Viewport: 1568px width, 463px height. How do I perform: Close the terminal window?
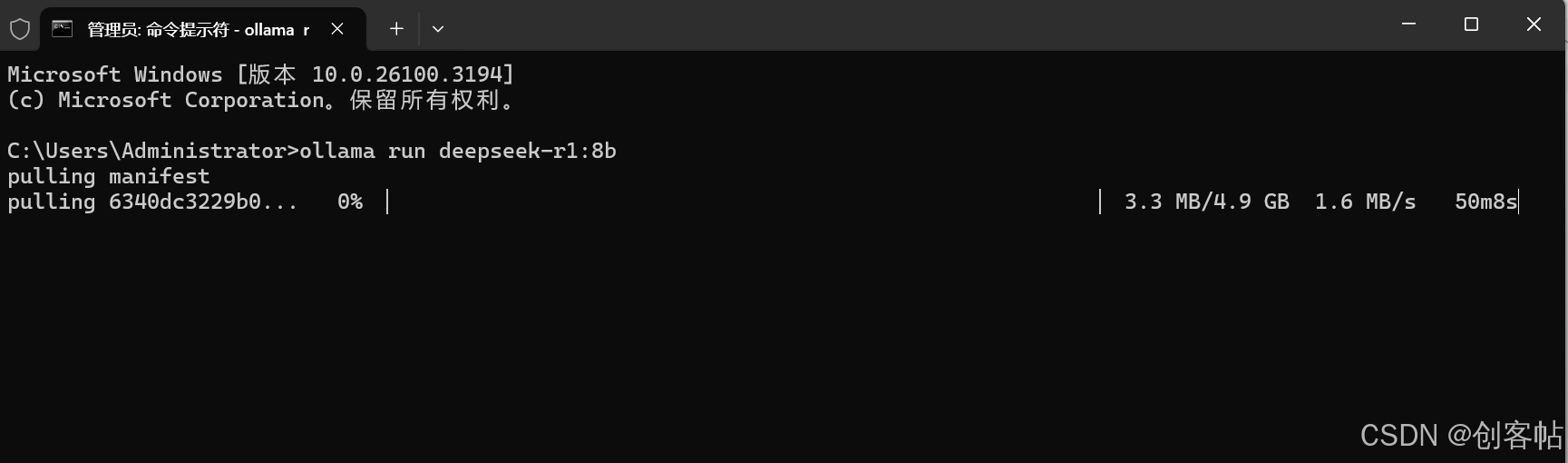[1534, 25]
